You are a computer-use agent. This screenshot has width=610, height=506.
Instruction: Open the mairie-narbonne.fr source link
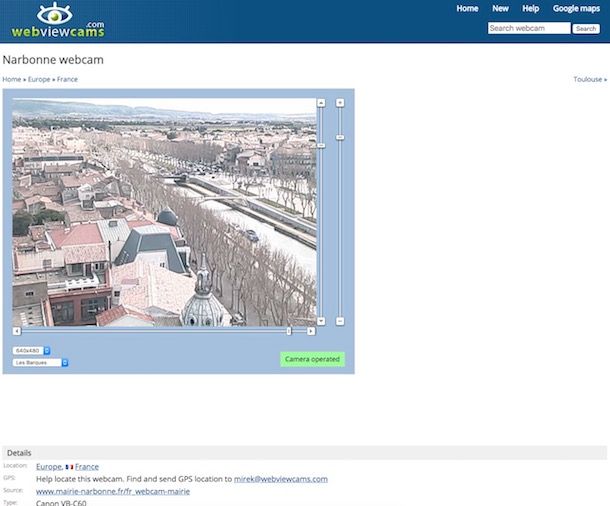pyautogui.click(x=112, y=491)
